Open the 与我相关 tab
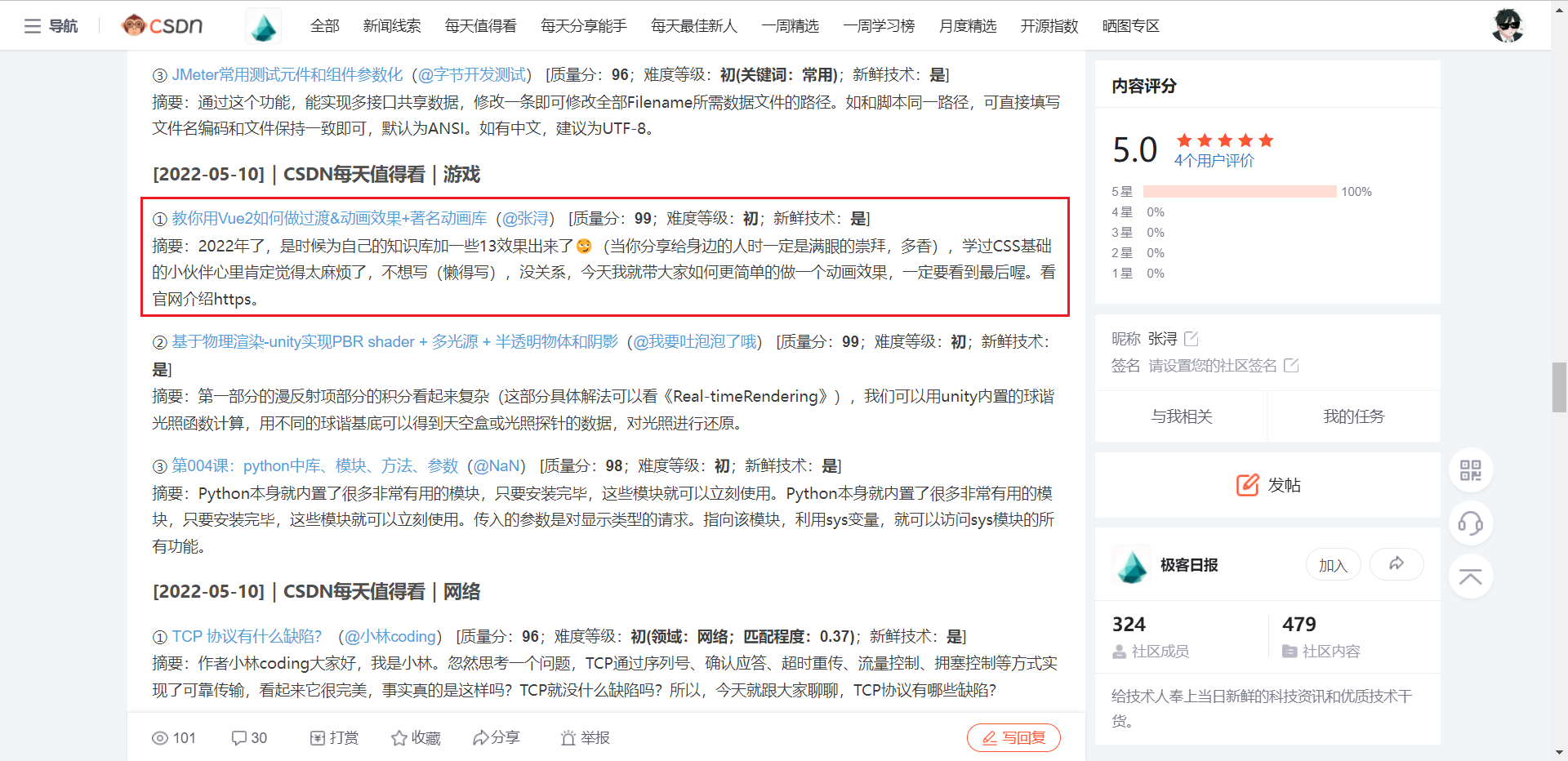Screen dimensions: 1568x761 coord(1182,416)
